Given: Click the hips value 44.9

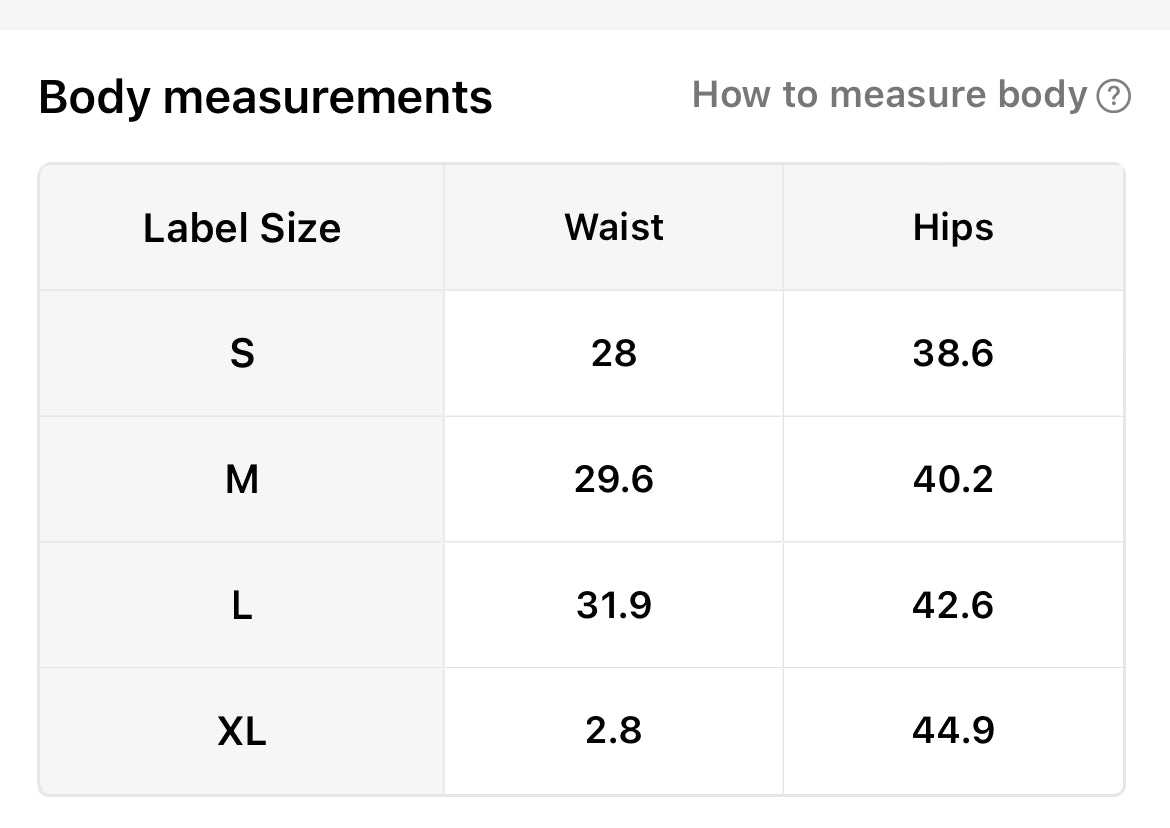Looking at the screenshot, I should 953,730.
